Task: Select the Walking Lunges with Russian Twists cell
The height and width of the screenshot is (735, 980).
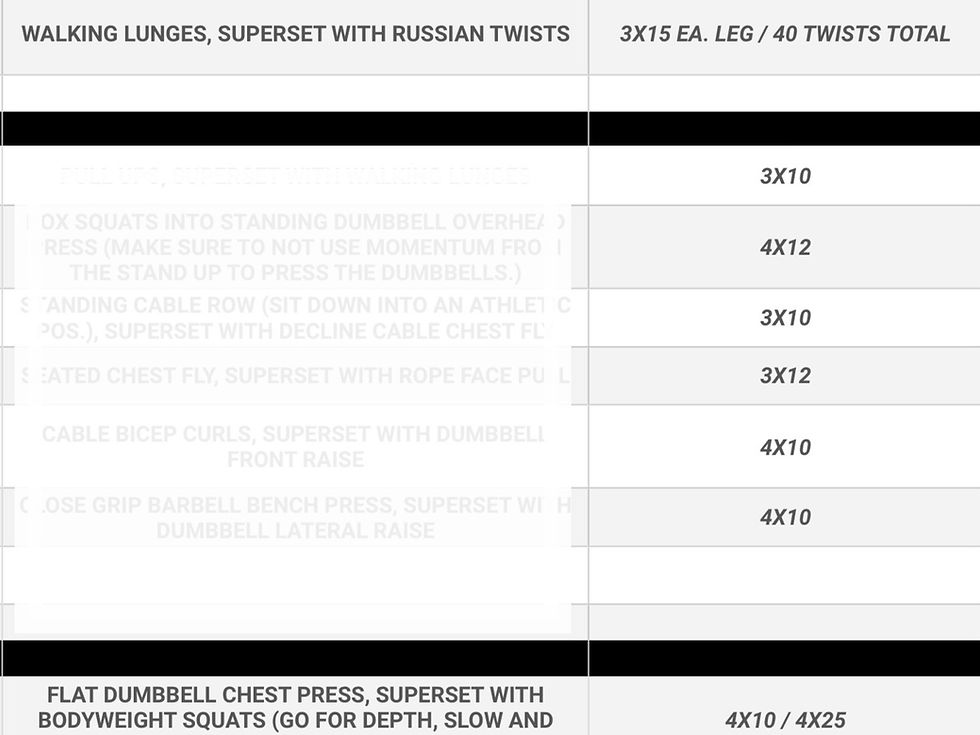Action: coord(295,36)
